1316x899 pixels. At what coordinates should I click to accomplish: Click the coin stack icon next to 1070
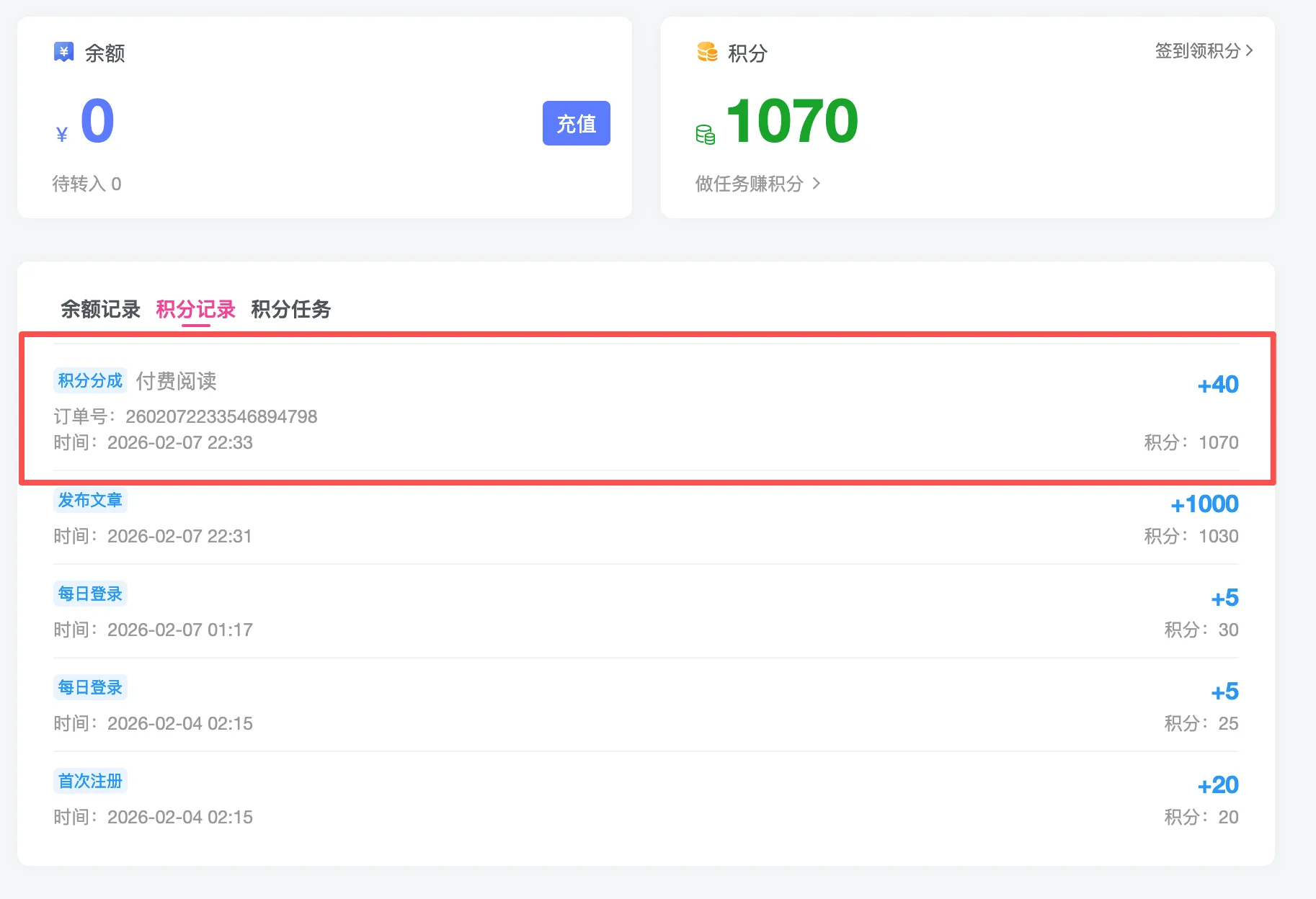pyautogui.click(x=706, y=133)
